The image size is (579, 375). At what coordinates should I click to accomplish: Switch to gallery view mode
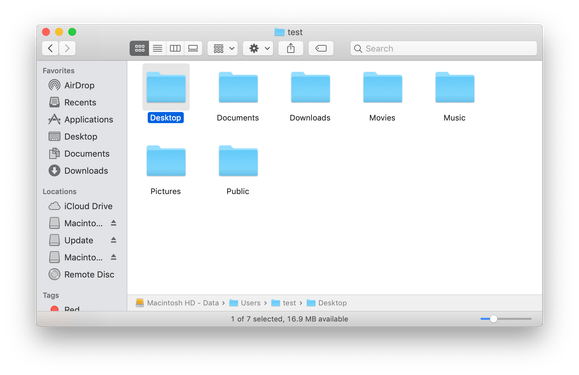193,48
